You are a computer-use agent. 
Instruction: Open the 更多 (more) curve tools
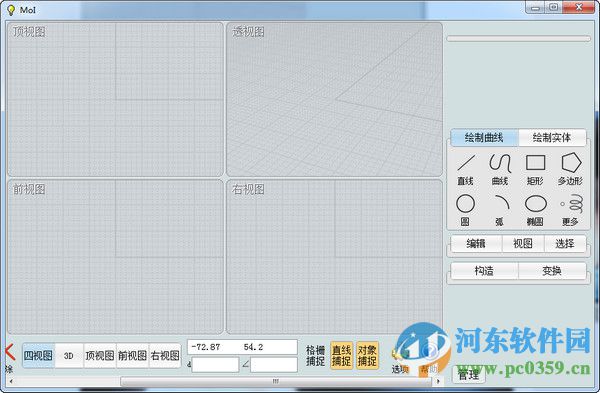click(x=571, y=210)
